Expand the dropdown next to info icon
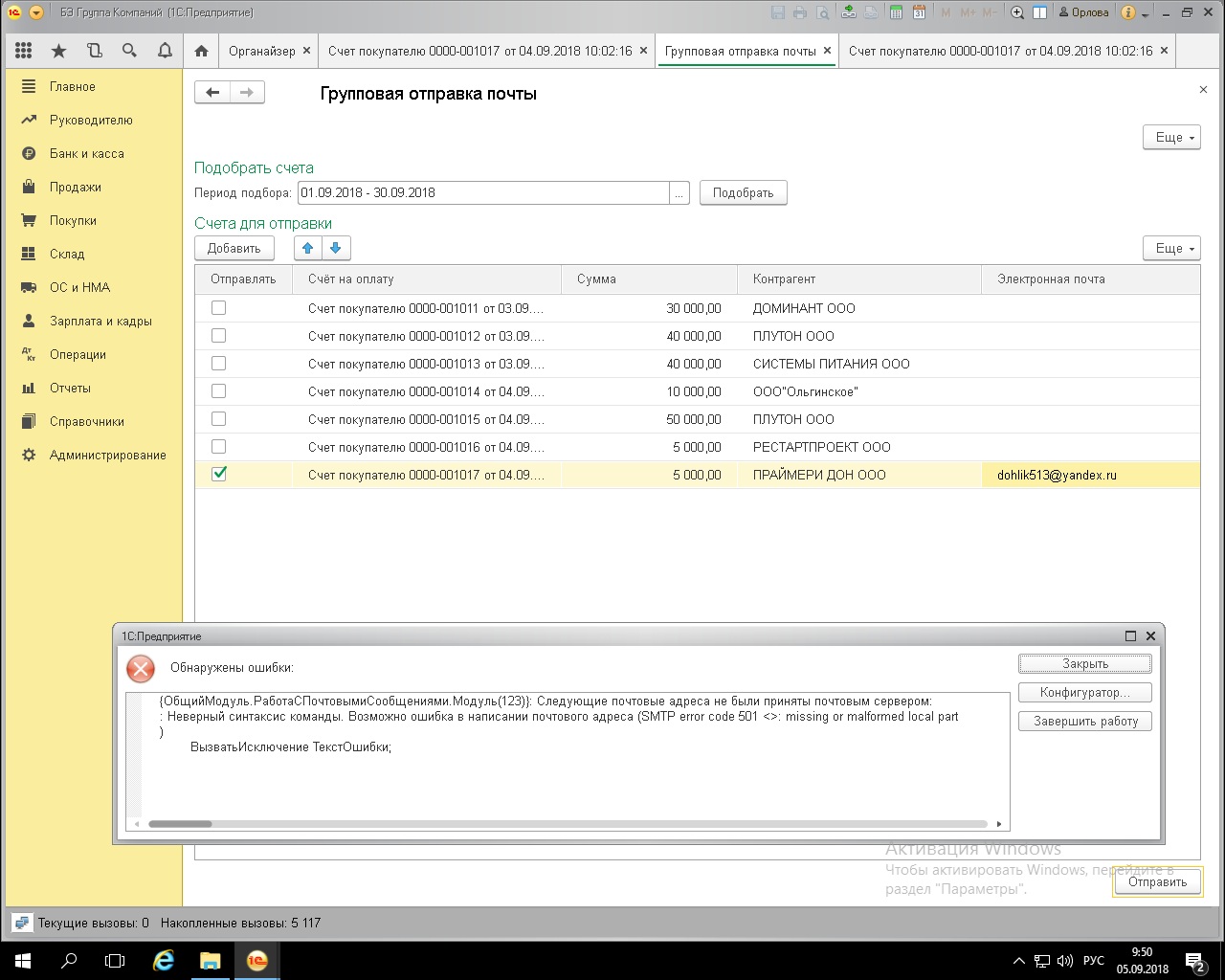1225x980 pixels. [x=1145, y=12]
